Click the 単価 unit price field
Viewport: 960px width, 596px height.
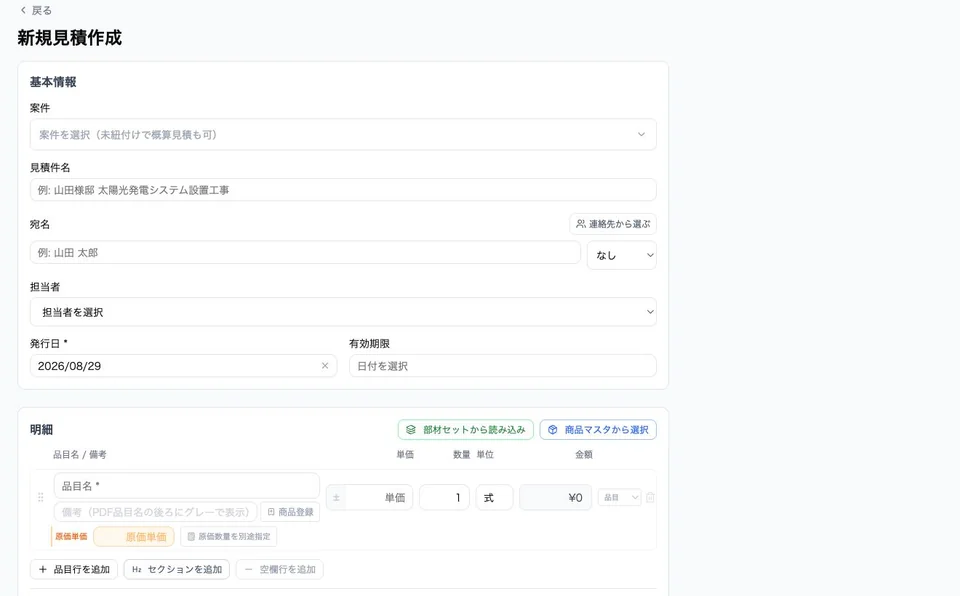click(x=379, y=497)
